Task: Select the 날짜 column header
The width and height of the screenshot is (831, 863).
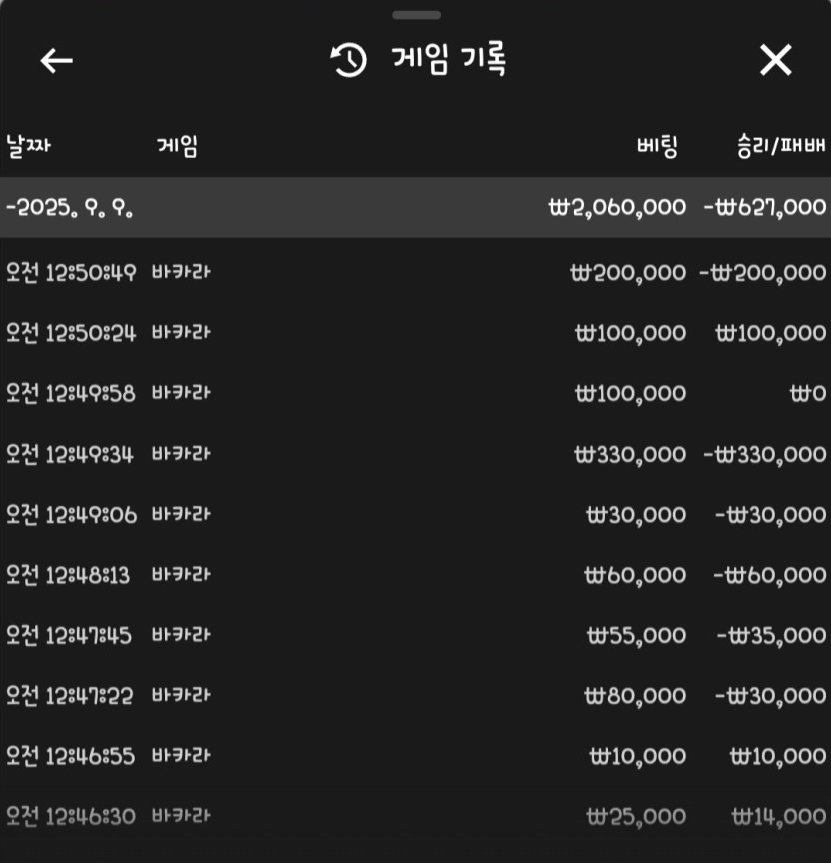Action: click(x=28, y=146)
